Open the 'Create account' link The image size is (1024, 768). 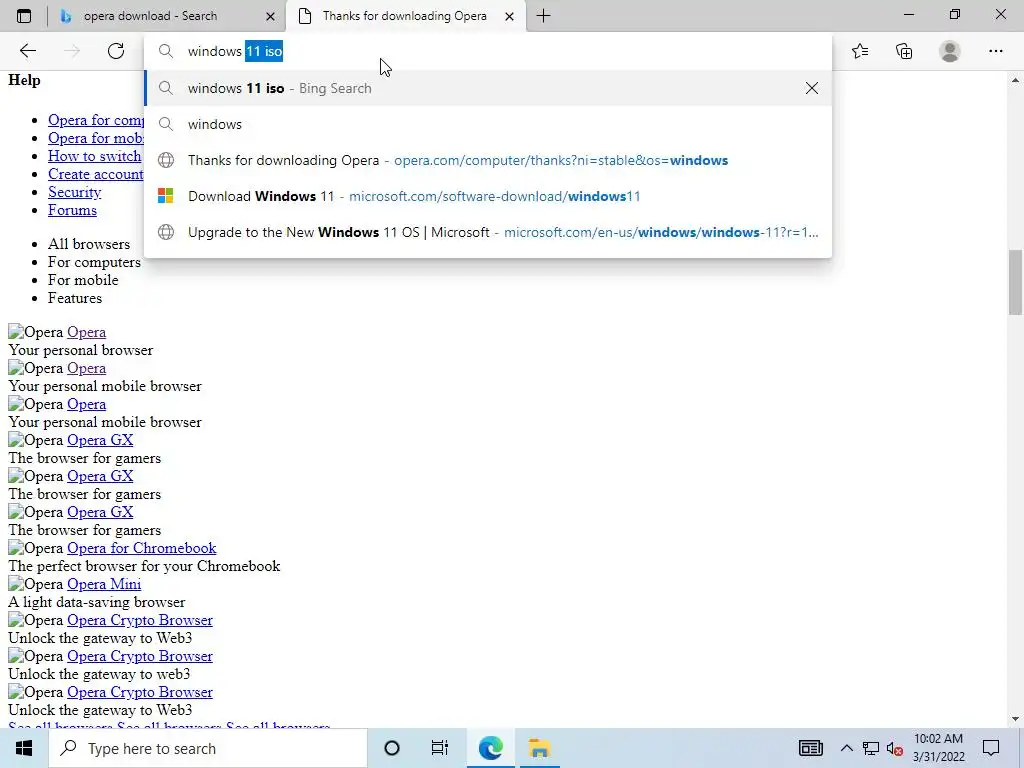[95, 174]
